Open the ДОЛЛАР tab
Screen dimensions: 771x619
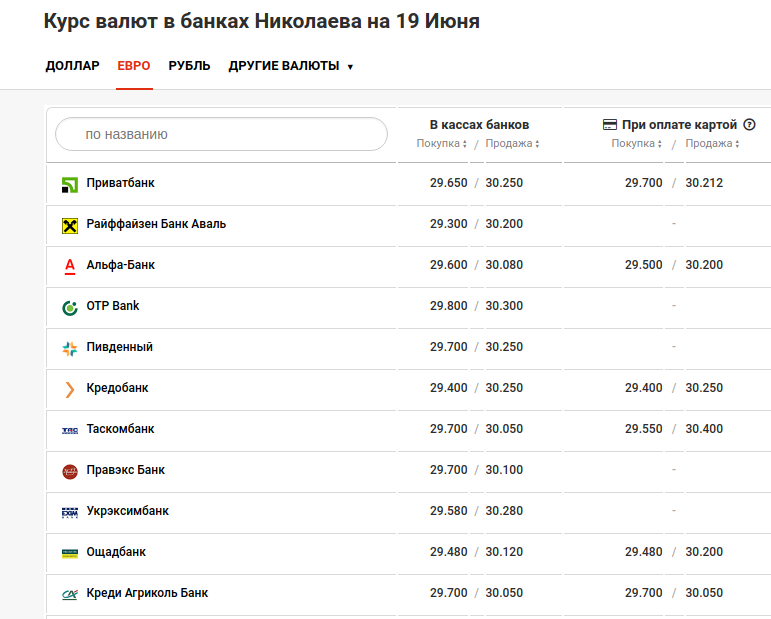coord(72,65)
